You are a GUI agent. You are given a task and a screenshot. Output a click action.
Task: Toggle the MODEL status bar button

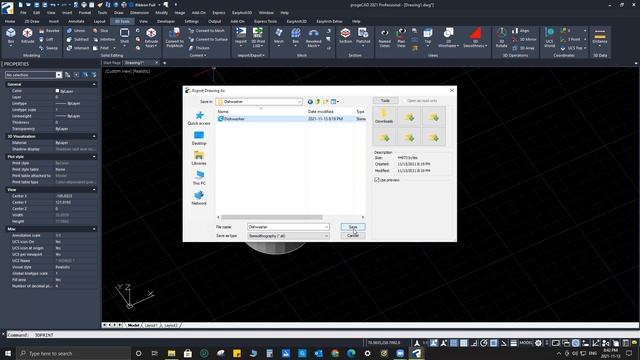click(x=526, y=343)
